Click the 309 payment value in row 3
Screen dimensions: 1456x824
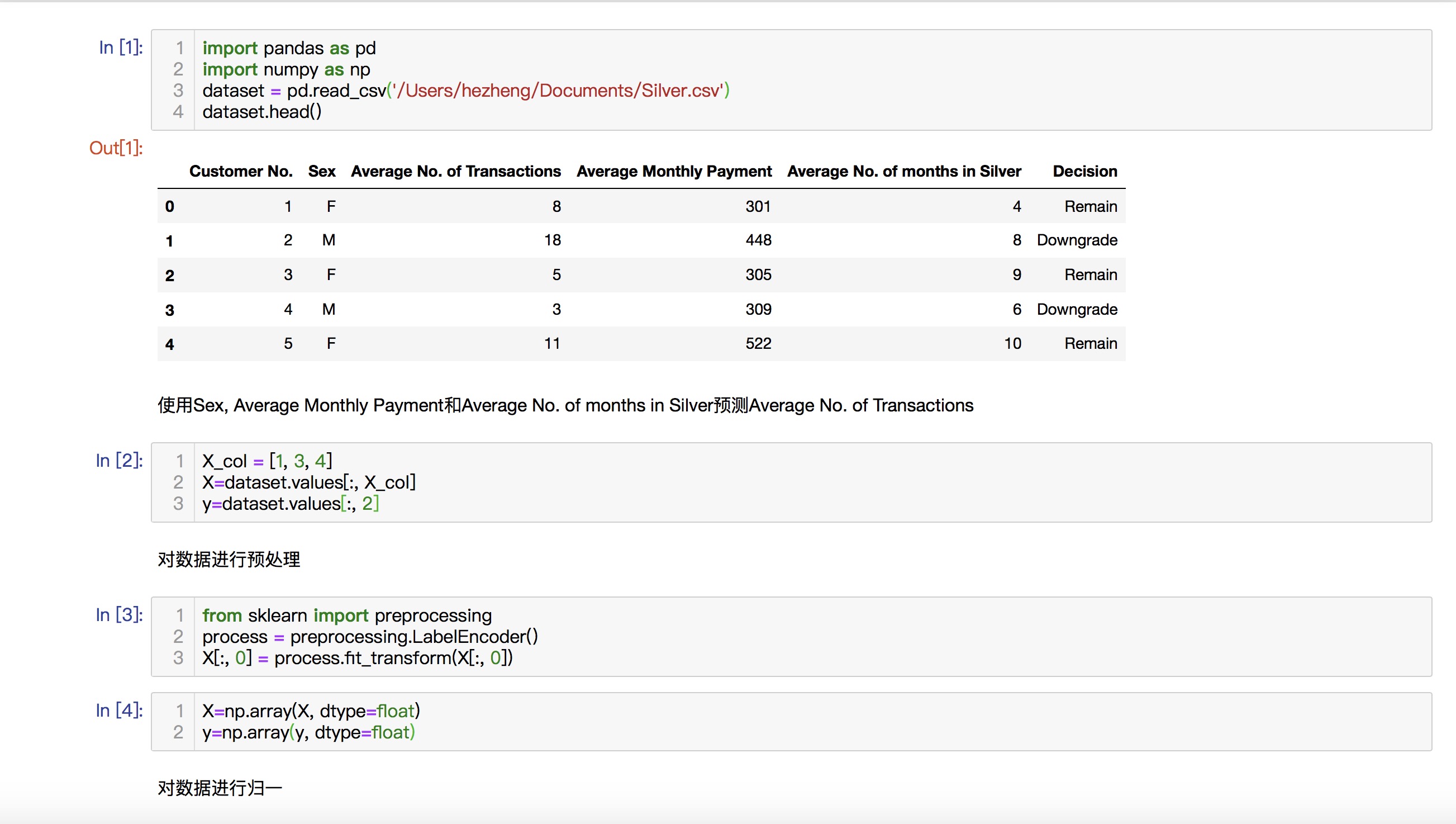click(758, 310)
